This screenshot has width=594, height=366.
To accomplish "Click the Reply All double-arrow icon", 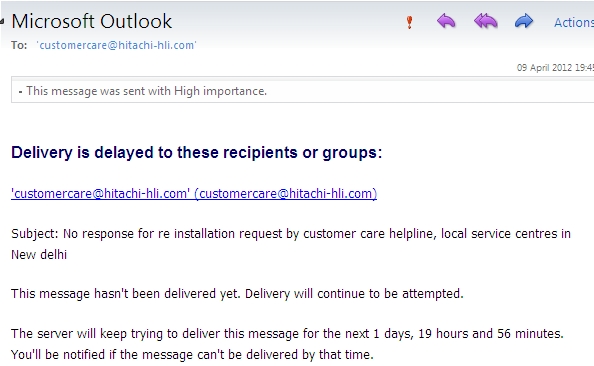I will pyautogui.click(x=486, y=21).
